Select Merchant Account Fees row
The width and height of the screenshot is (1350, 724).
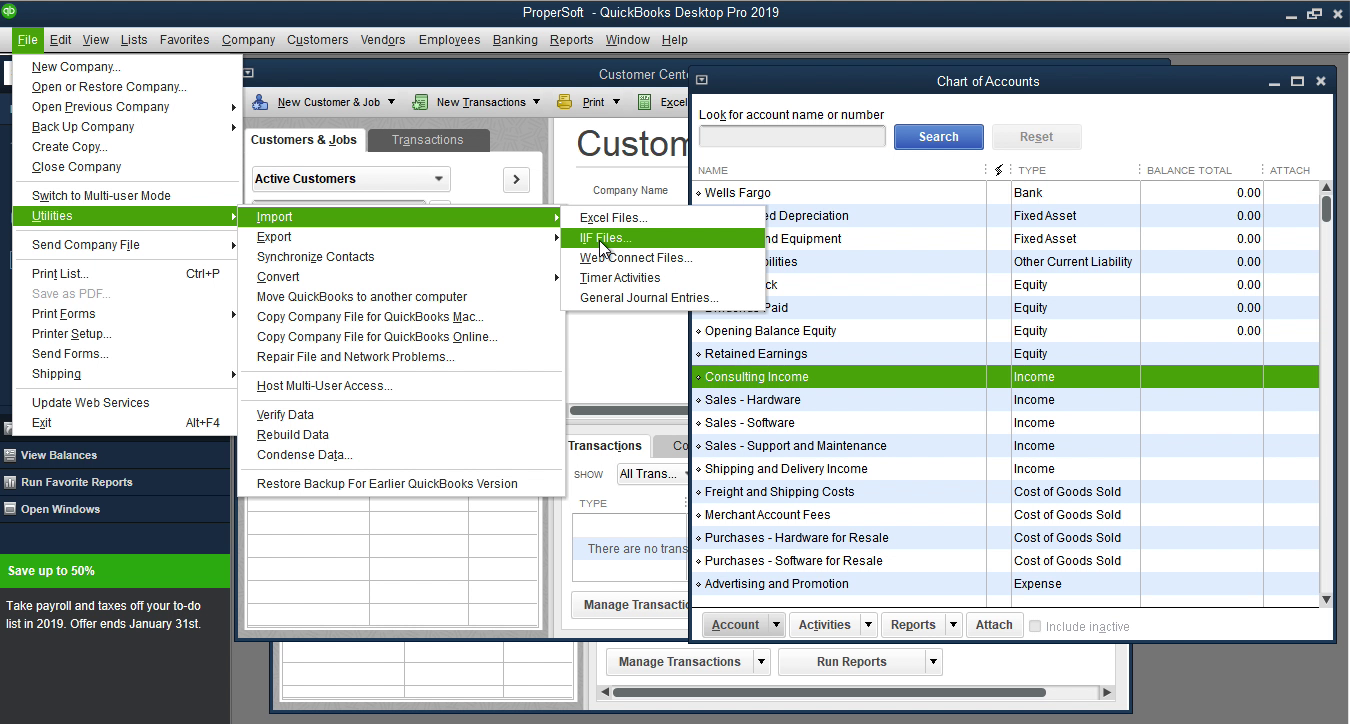[1006, 515]
